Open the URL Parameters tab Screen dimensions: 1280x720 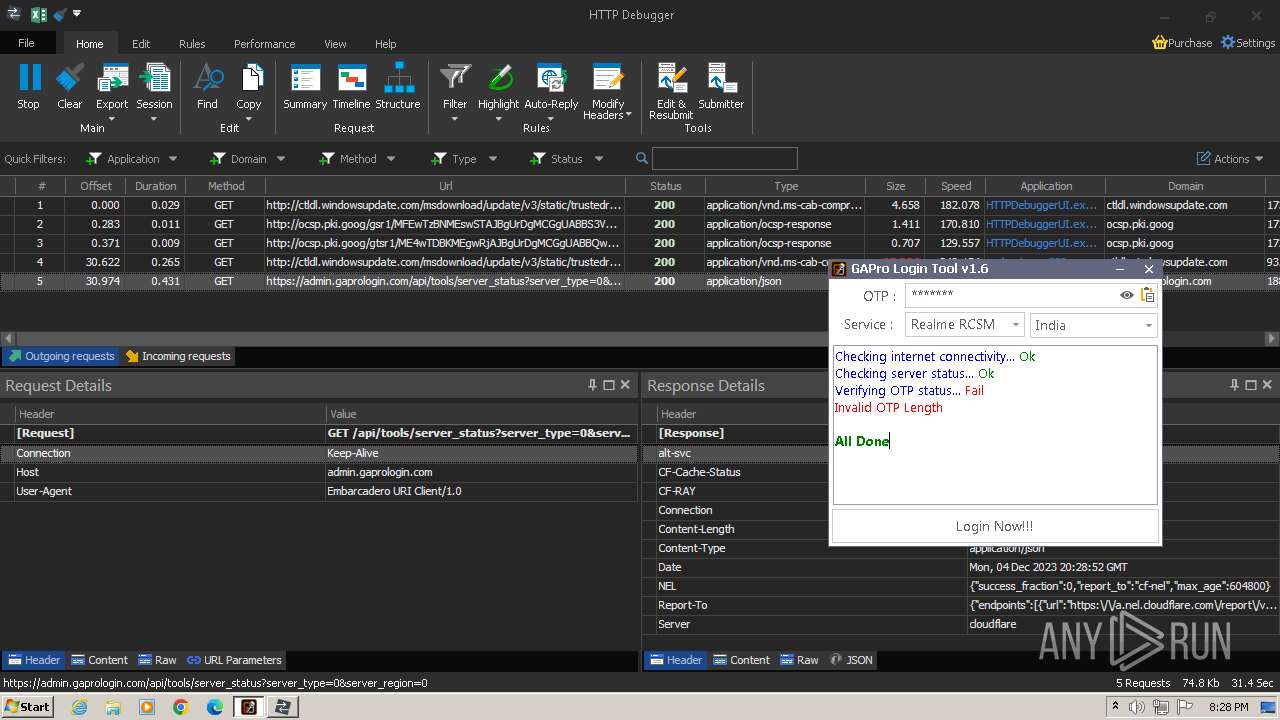[234, 660]
